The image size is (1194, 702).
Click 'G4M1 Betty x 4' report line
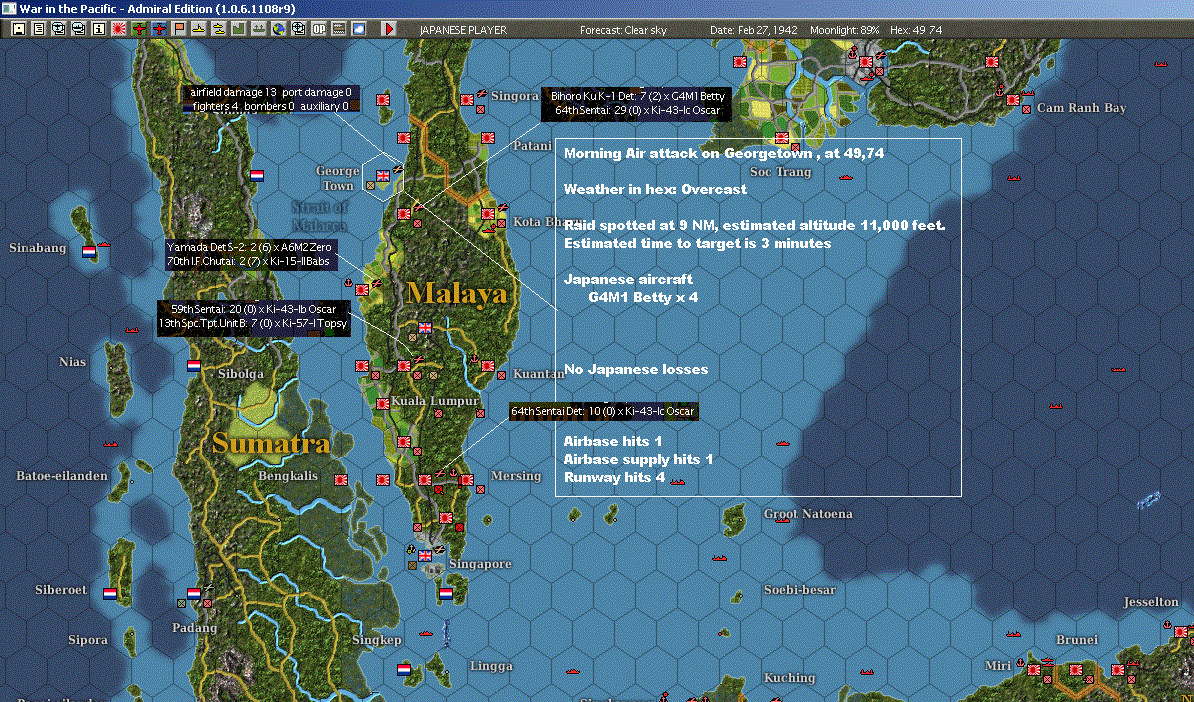[643, 297]
